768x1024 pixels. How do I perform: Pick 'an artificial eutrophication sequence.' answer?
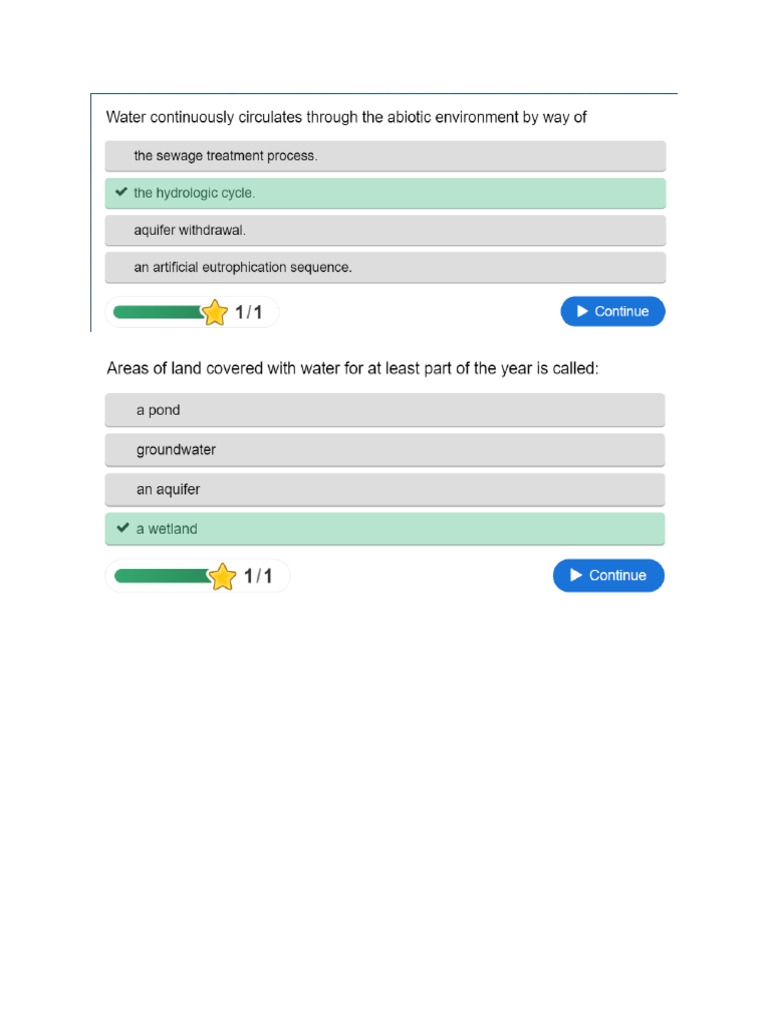pos(243,268)
